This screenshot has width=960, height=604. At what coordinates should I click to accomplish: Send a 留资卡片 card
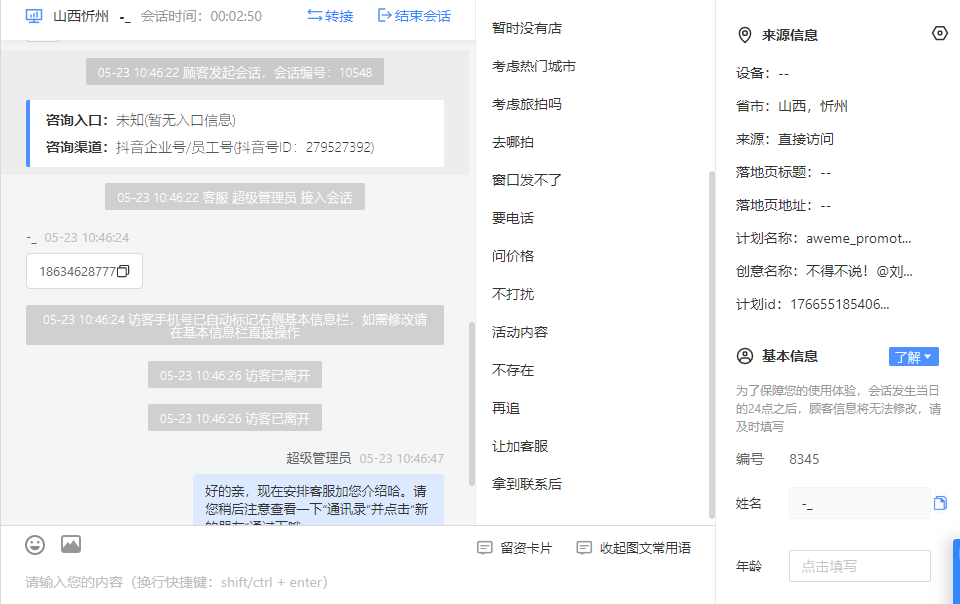coord(514,548)
